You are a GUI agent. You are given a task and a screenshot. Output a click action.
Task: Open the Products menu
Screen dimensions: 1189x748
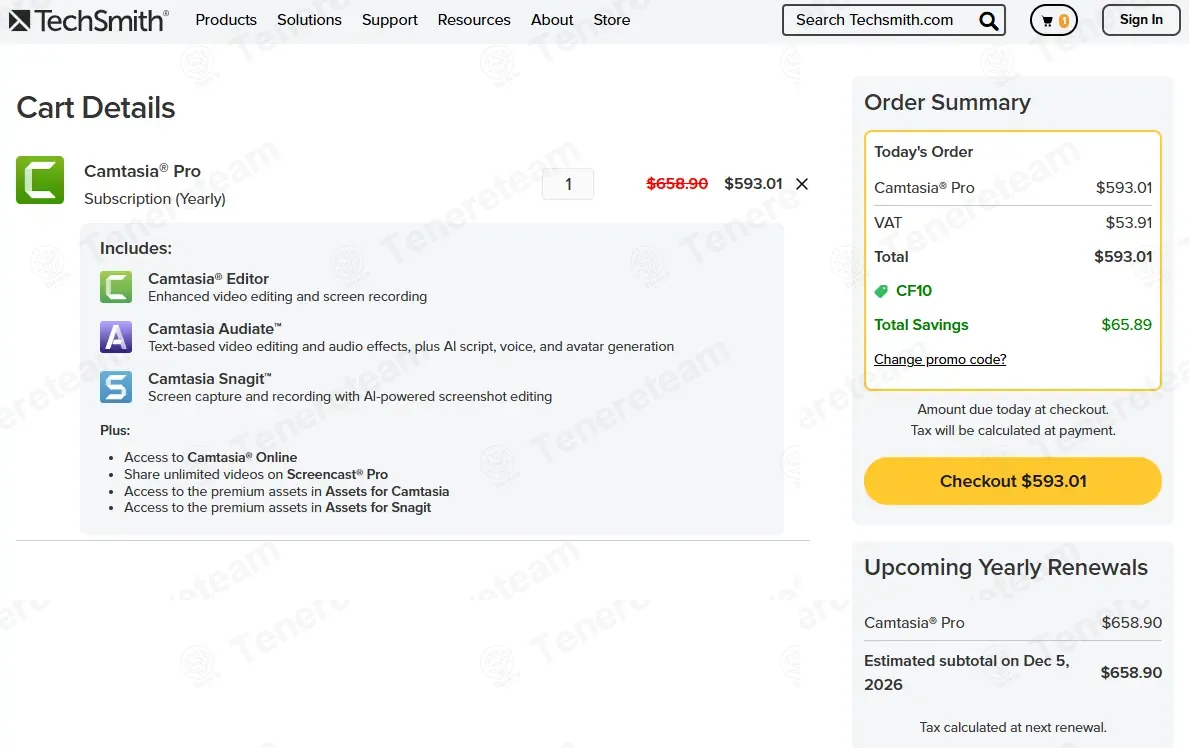tap(226, 20)
